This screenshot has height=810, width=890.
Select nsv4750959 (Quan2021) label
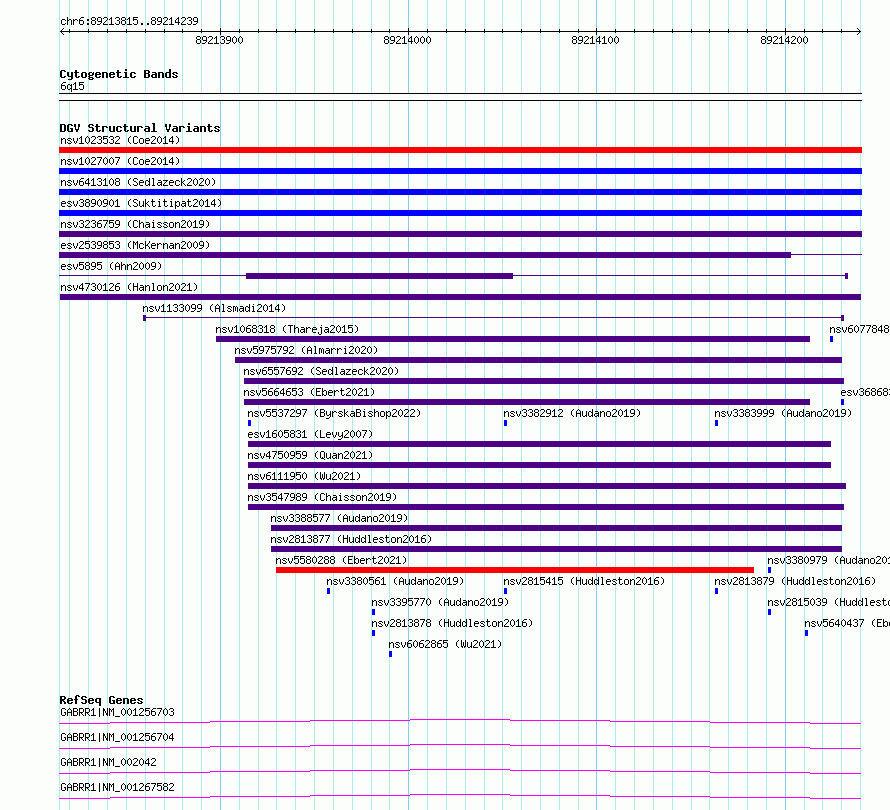(310, 455)
